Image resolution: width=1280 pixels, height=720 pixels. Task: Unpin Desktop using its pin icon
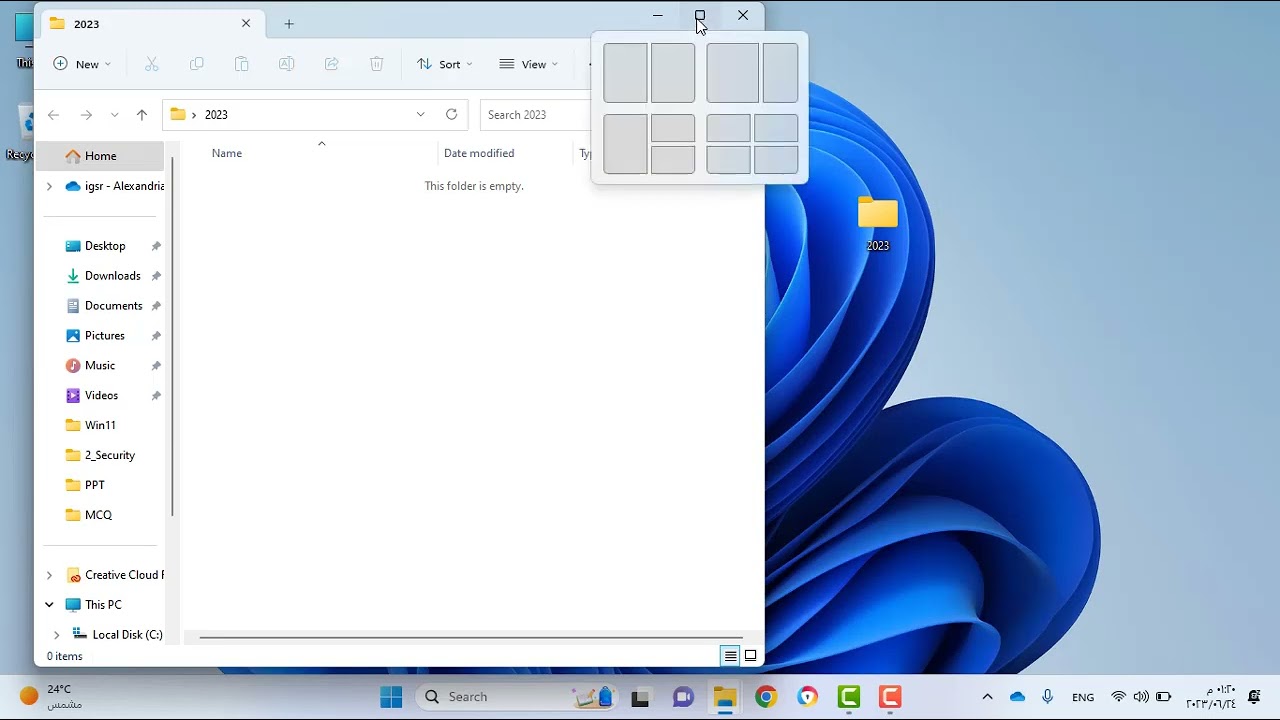point(156,246)
